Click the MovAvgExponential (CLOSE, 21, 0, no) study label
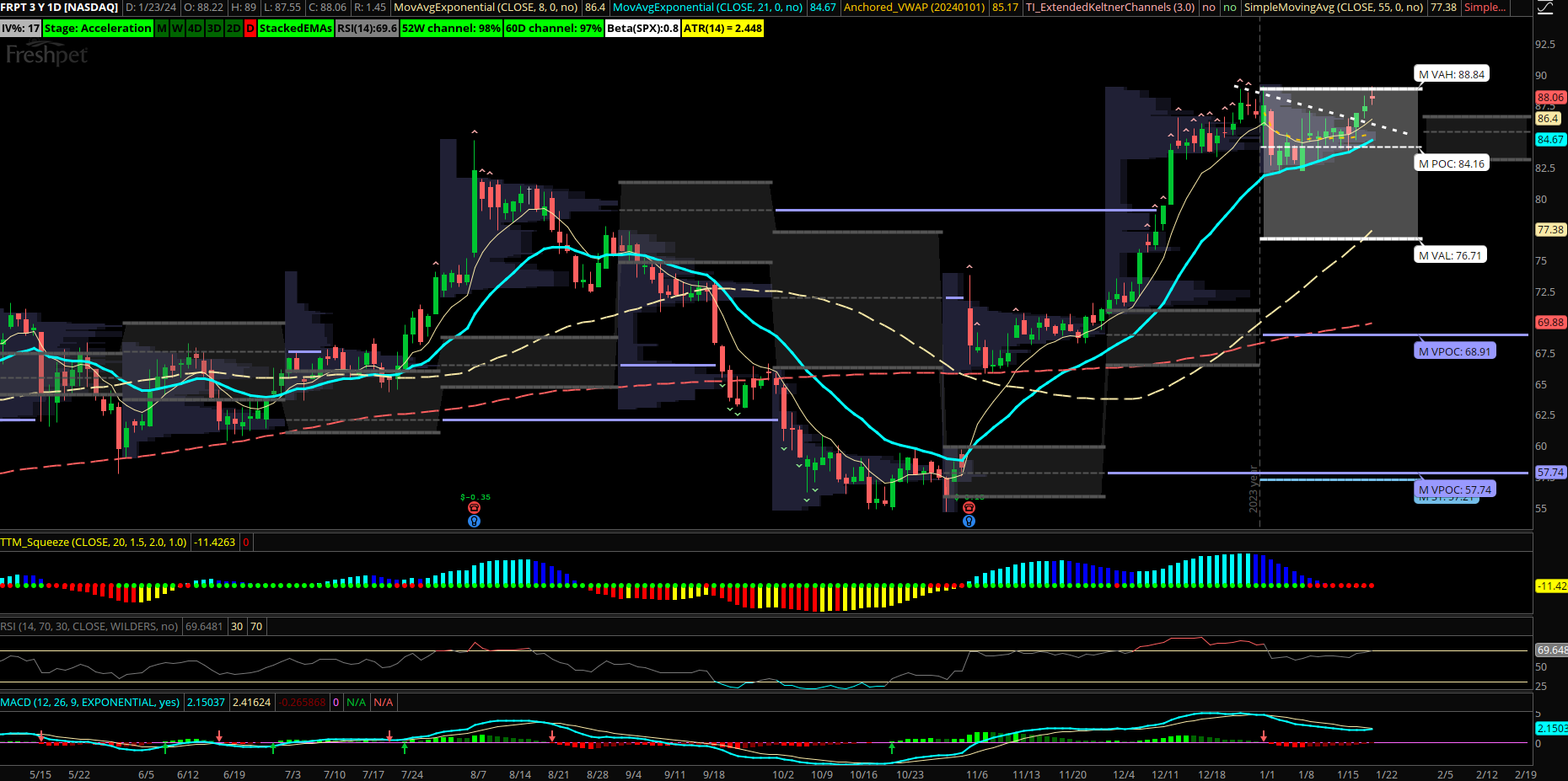1568x781 pixels. (707, 8)
